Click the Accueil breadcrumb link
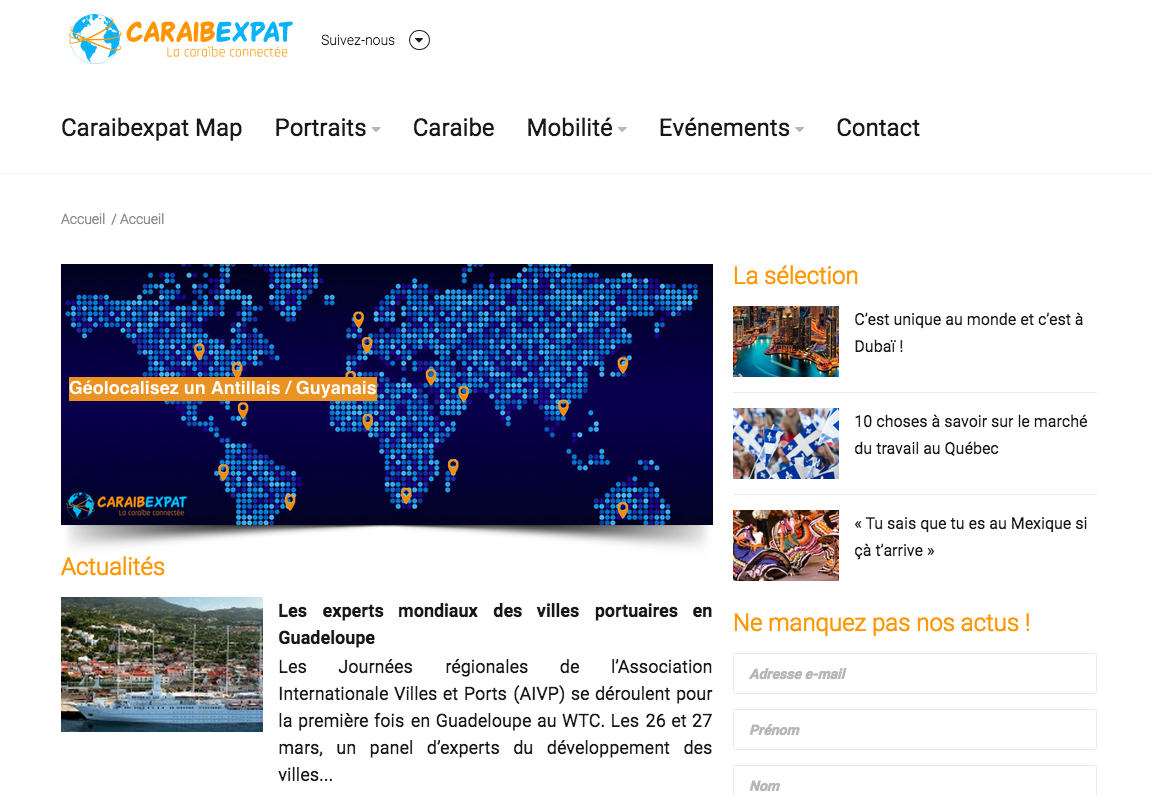Image resolution: width=1151 pixels, height=795 pixels. click(x=83, y=219)
